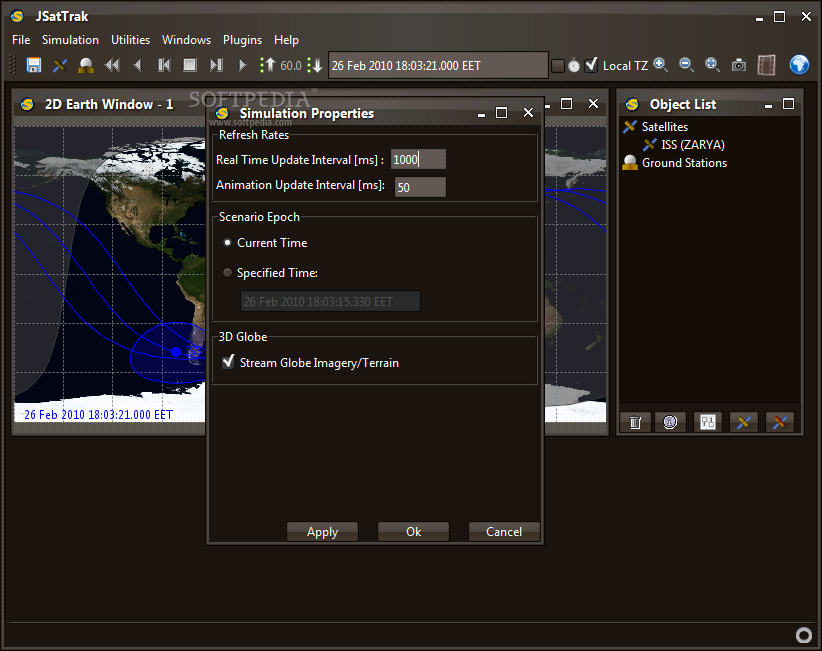Click the Real Time Update Interval field
The width and height of the screenshot is (822, 651).
(418, 159)
